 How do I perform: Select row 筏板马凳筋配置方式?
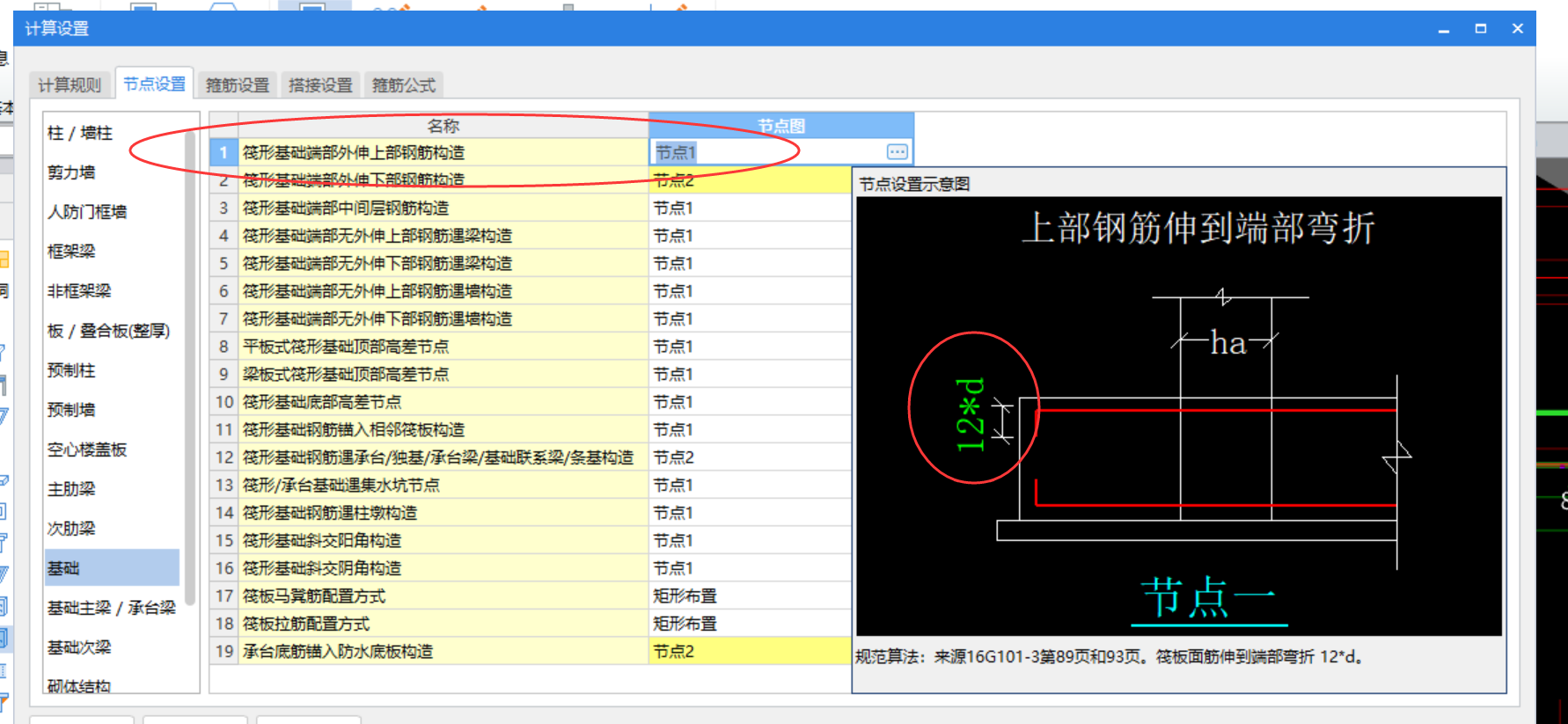(443, 596)
